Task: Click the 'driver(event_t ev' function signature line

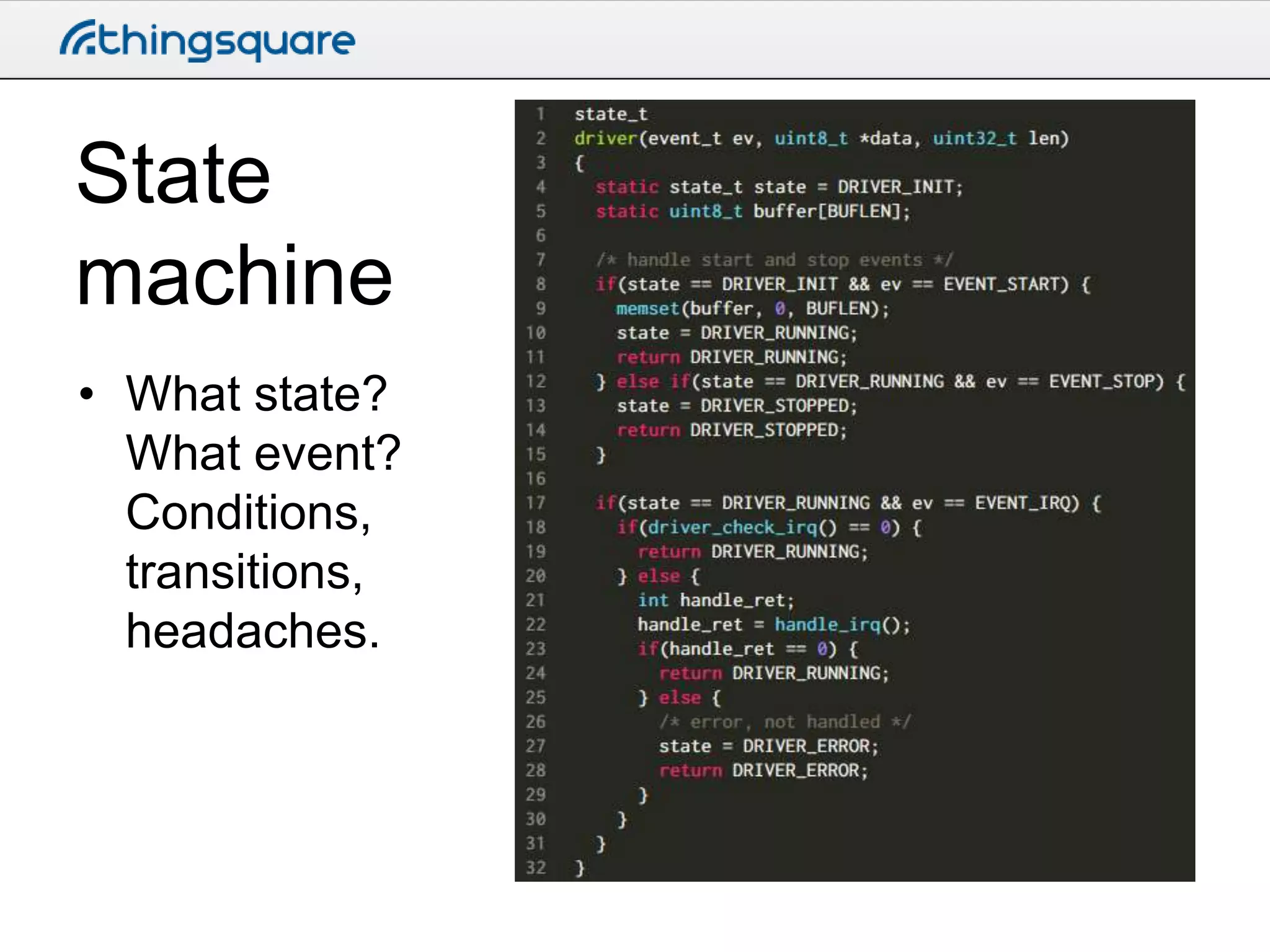Action: pos(822,138)
